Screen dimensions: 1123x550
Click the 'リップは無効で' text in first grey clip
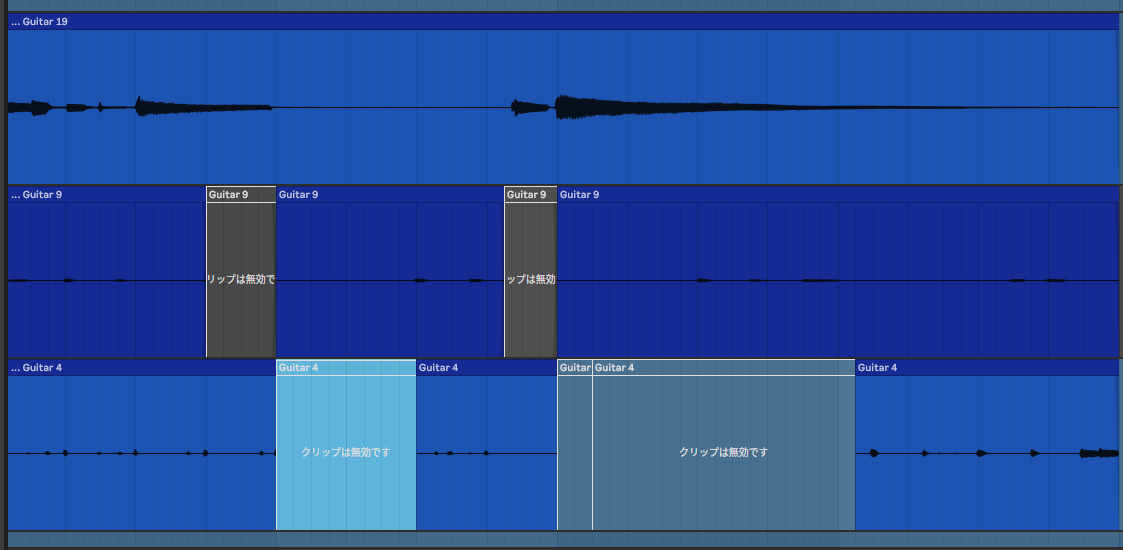(240, 280)
